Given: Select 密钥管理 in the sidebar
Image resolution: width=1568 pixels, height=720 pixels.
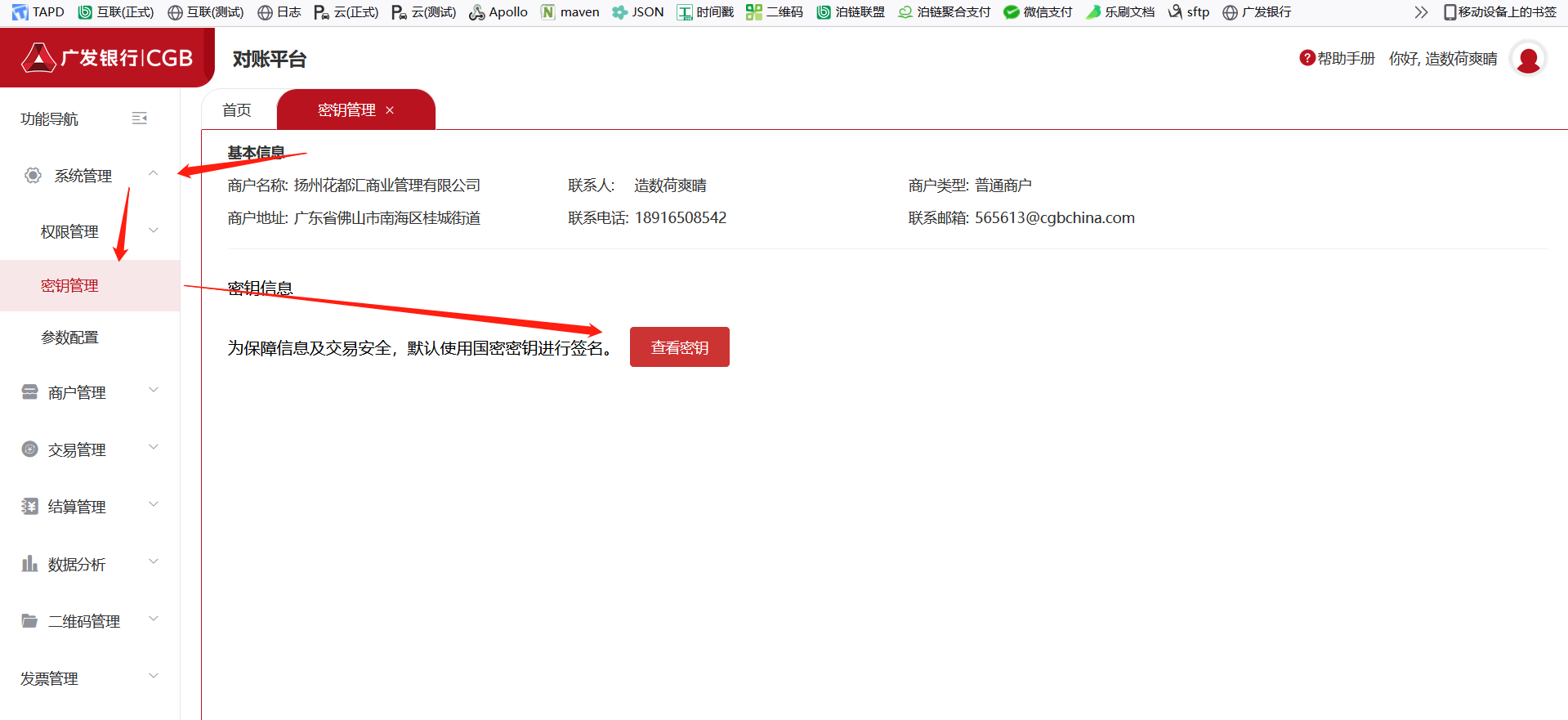Looking at the screenshot, I should (x=69, y=286).
